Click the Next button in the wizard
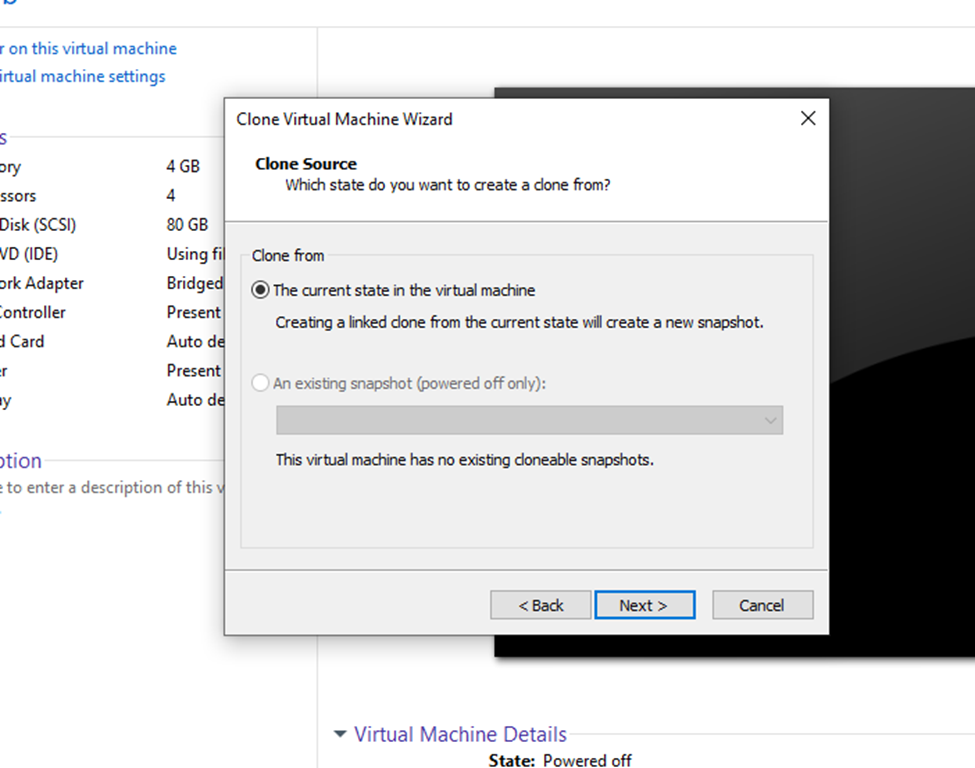 [x=644, y=605]
